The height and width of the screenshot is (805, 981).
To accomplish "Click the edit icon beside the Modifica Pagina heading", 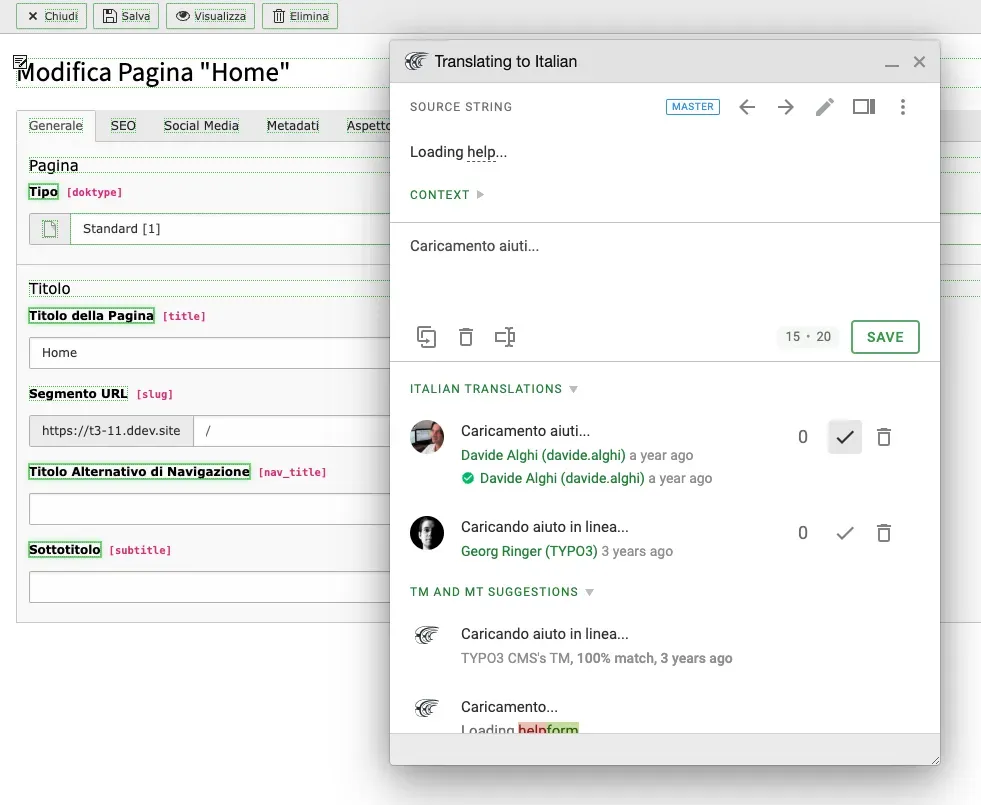I will point(20,63).
